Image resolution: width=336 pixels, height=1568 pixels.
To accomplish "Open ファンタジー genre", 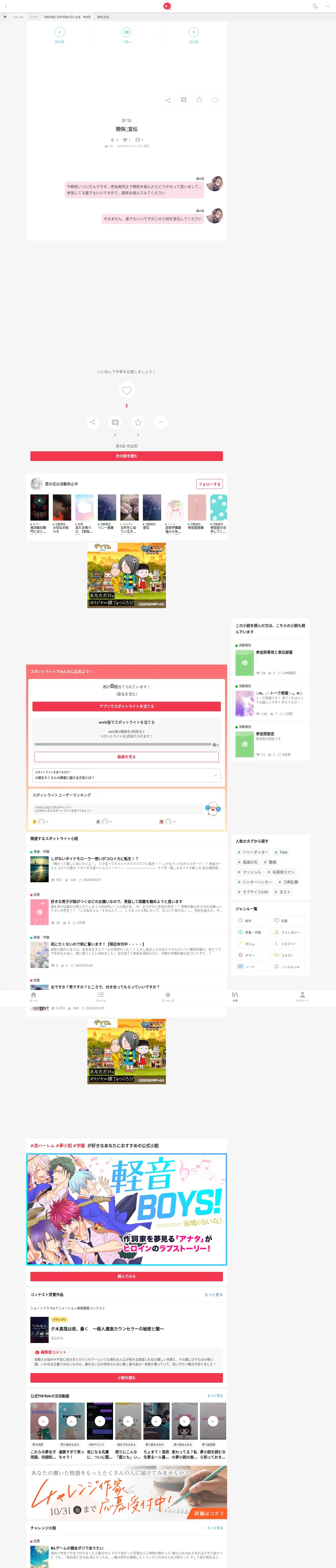I will point(288,932).
